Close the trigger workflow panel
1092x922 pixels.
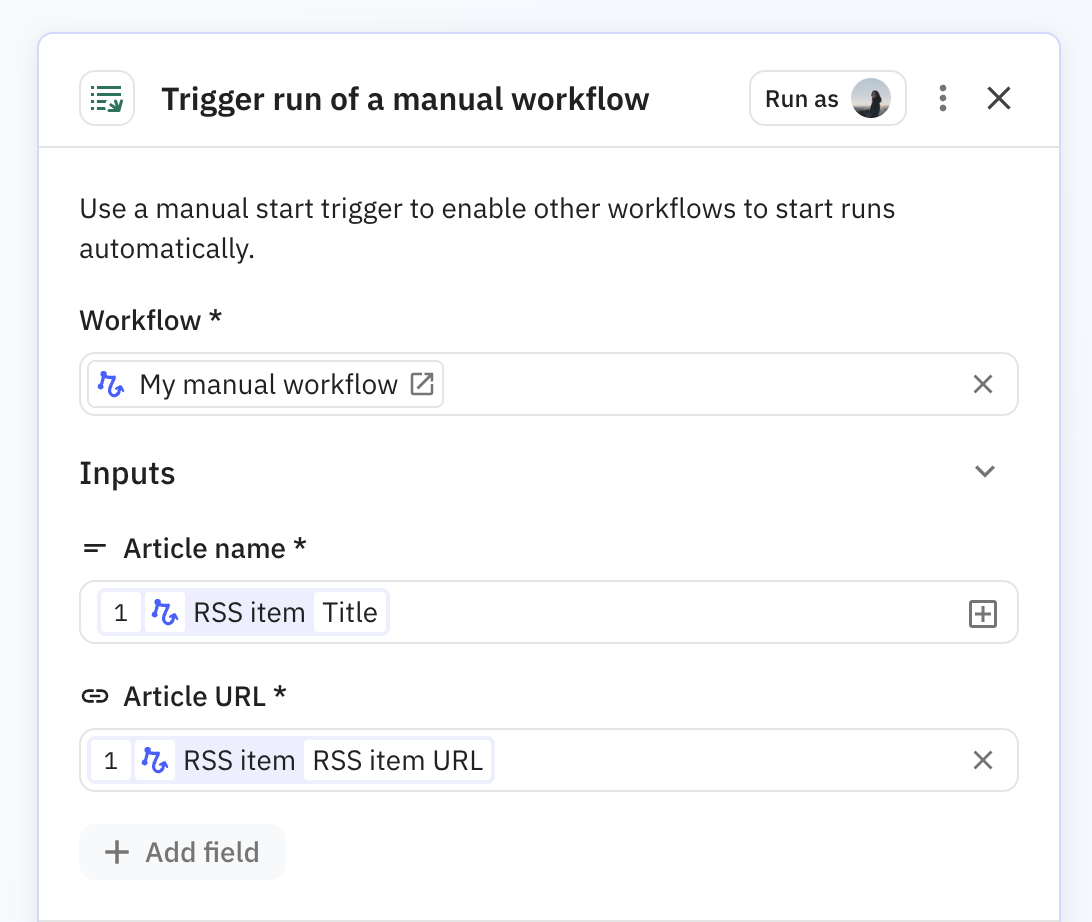coord(999,98)
